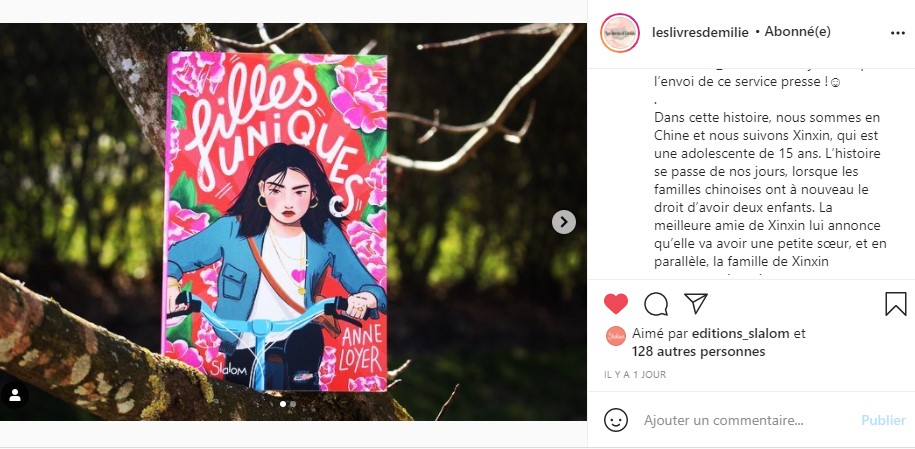Viewport: 915px width, 449px height.
Task: View the 128 autres personnes likes list
Action: [699, 351]
